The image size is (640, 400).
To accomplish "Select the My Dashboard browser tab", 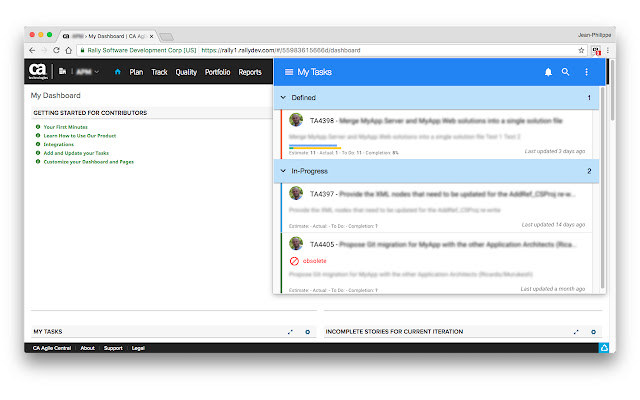I will tap(107, 36).
